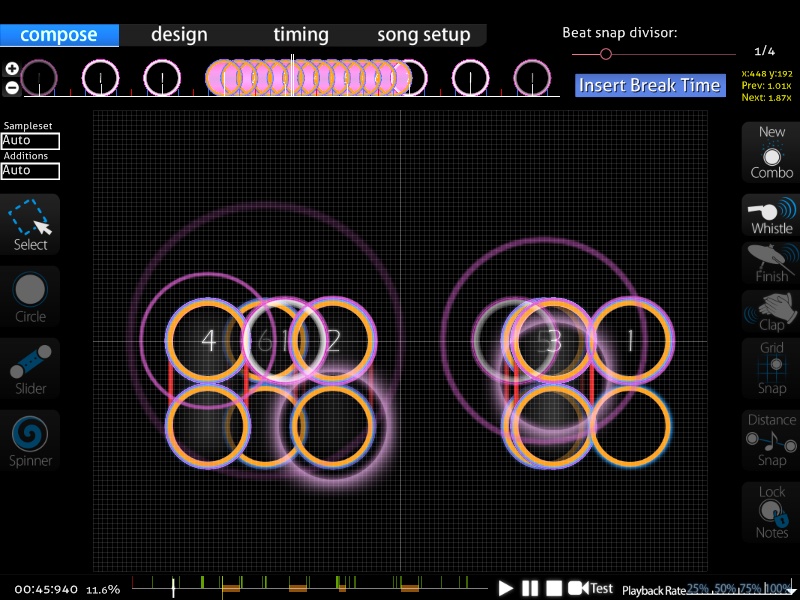Go to the timing tab
Screen dimensions: 800x600
301,35
